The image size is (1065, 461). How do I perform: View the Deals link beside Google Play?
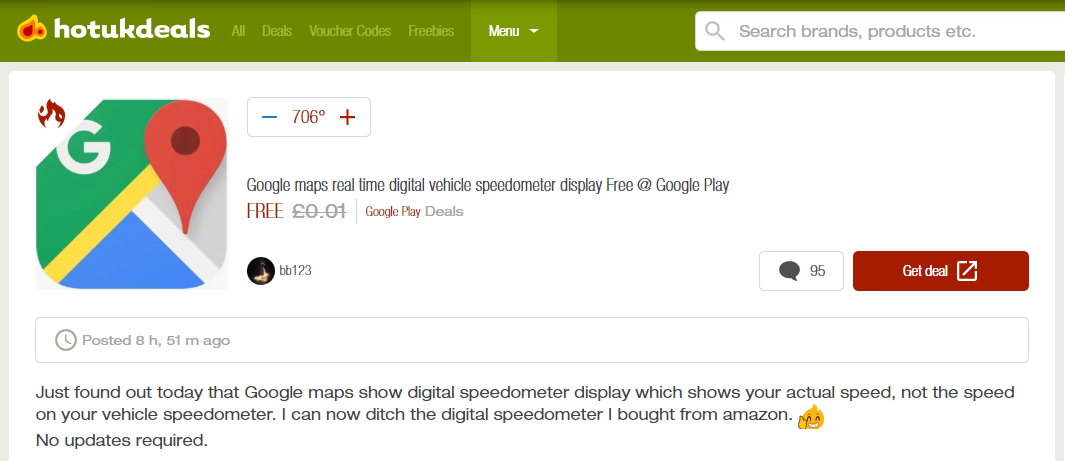click(x=444, y=212)
